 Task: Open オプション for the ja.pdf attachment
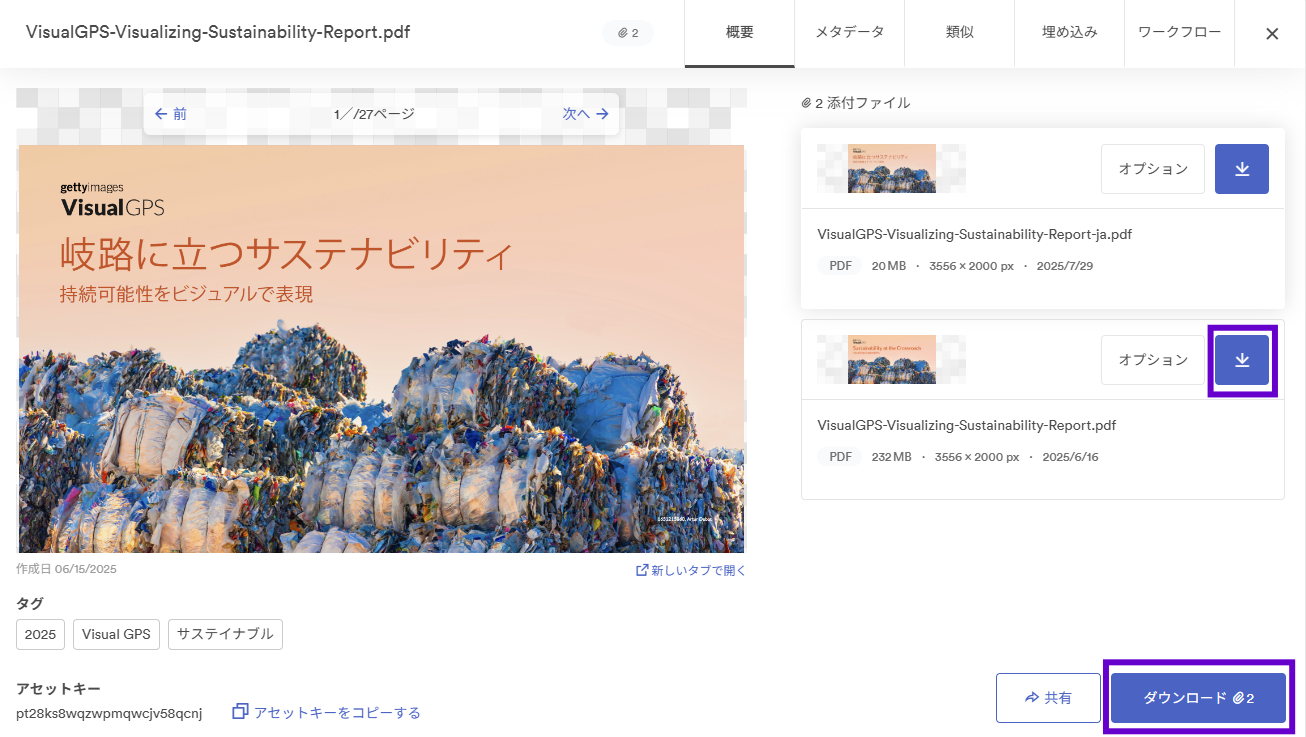click(1153, 169)
